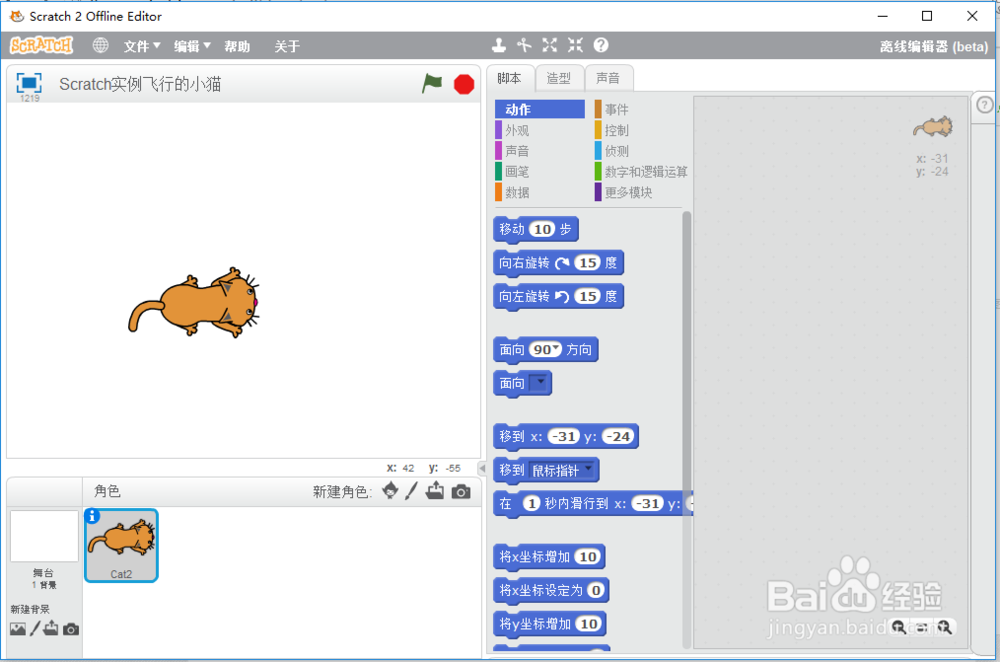1000x662 pixels.
Task: Collapse stage with the small arrow
Action: 482,469
